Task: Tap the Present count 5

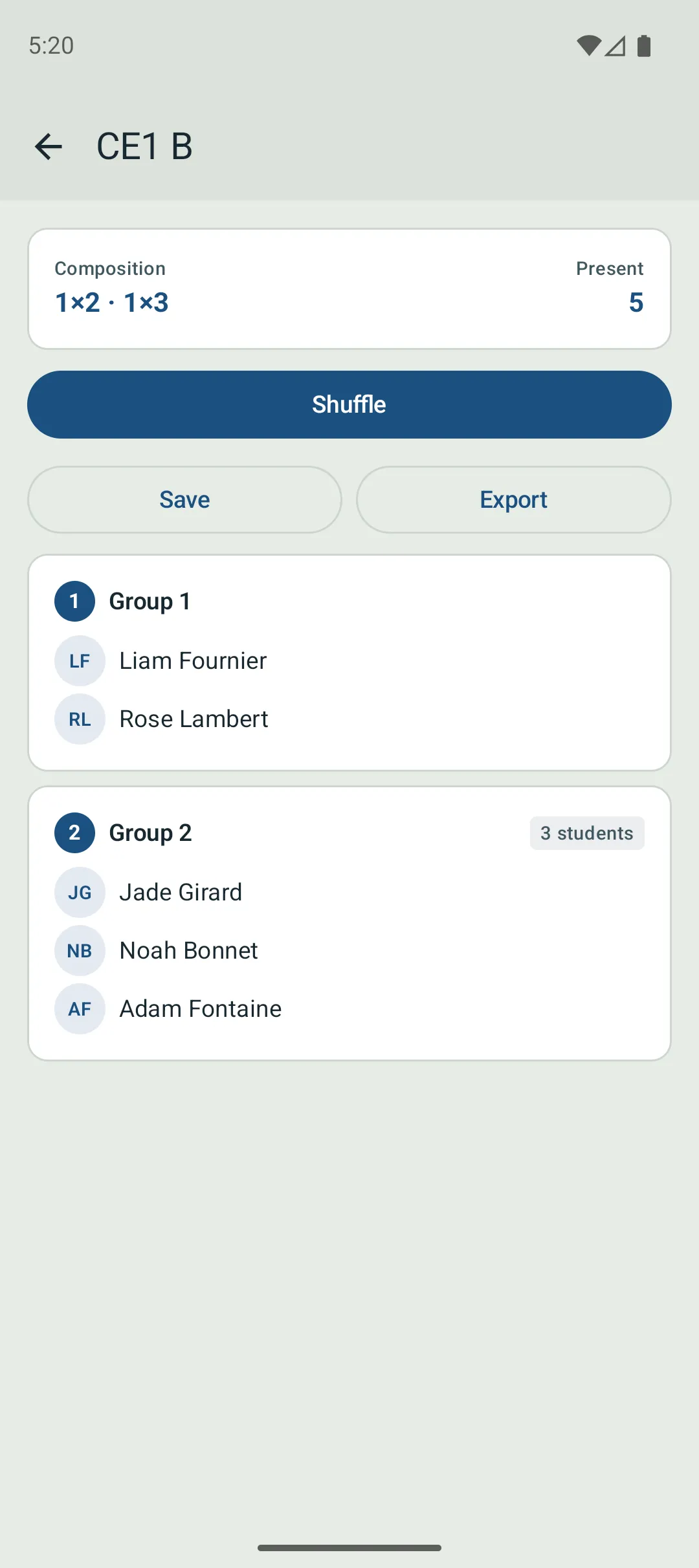Action: pyautogui.click(x=636, y=302)
